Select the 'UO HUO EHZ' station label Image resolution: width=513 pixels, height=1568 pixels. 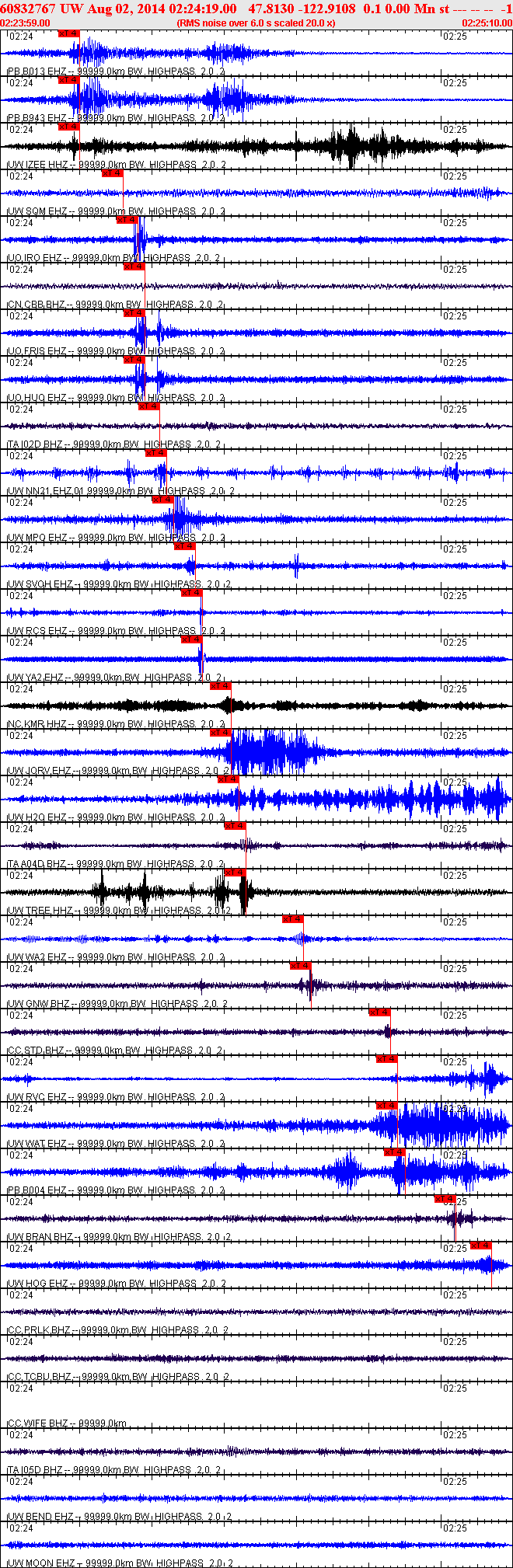[x=37, y=398]
